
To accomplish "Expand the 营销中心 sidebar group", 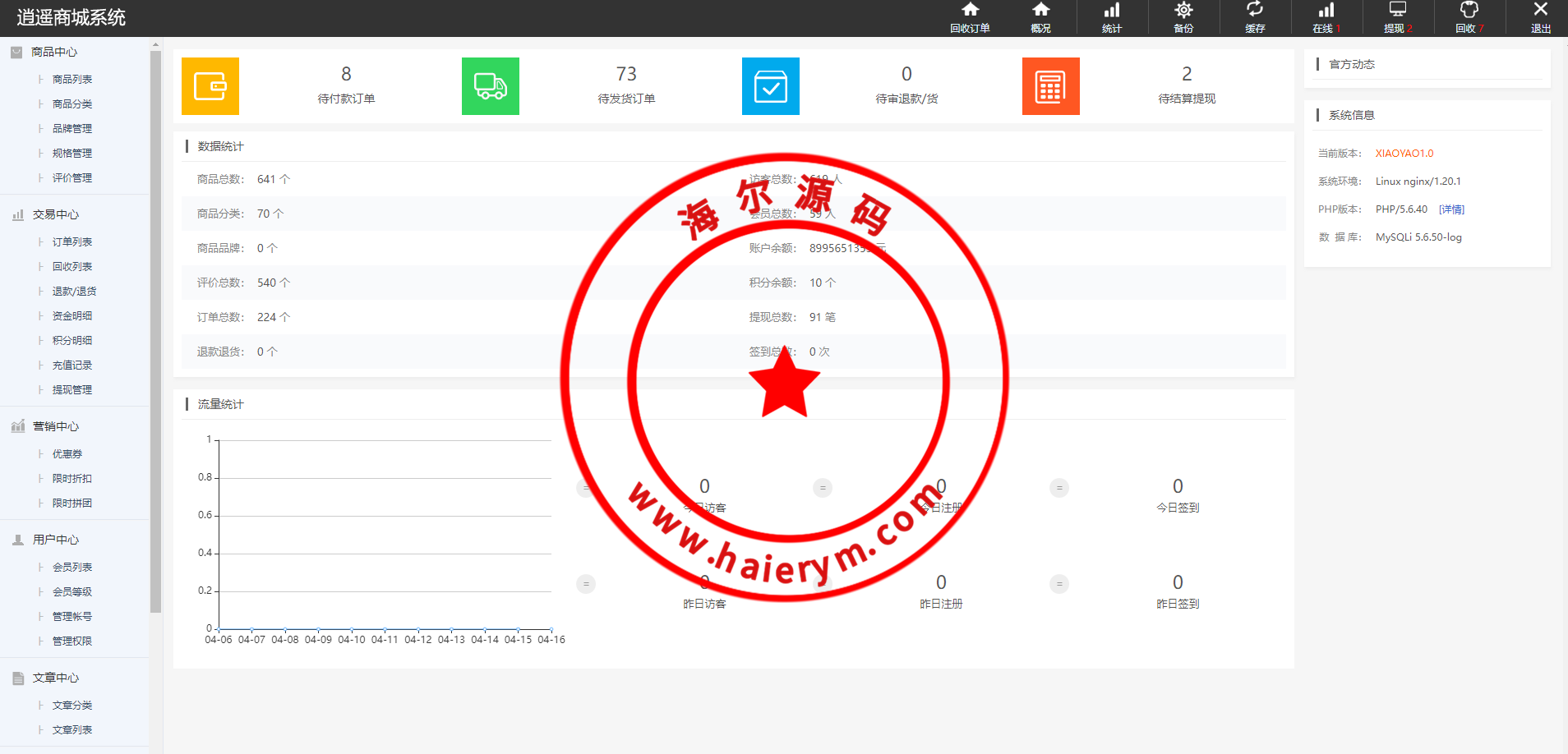I will click(x=56, y=426).
